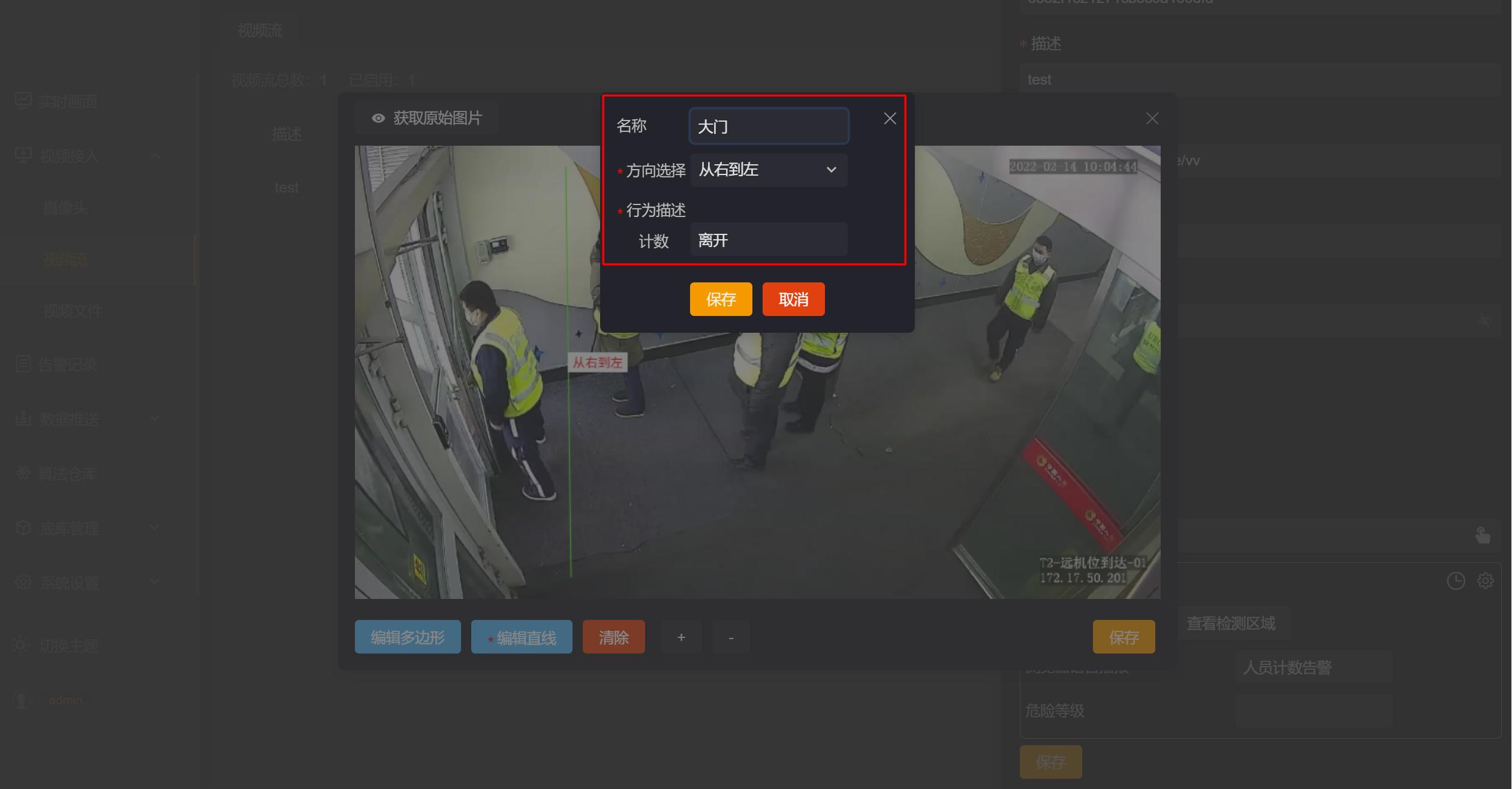This screenshot has height=789, width=1512.
Task: Click the 告警记录 list icon in sidebar
Action: [23, 364]
